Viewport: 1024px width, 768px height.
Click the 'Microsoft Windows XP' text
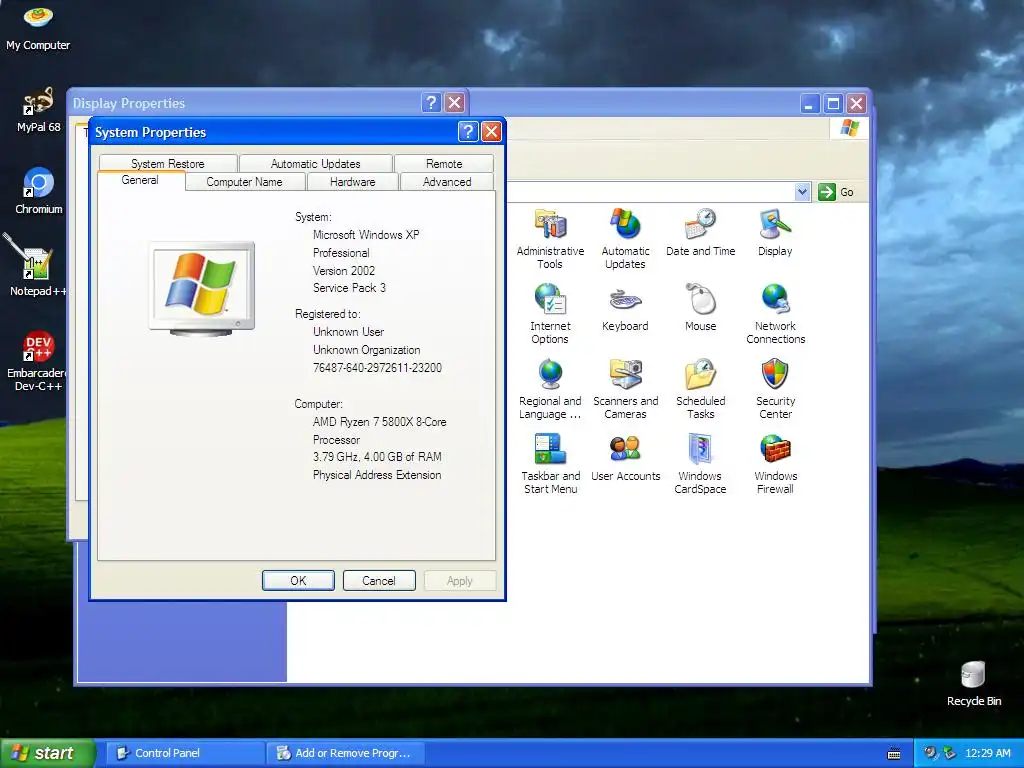366,234
